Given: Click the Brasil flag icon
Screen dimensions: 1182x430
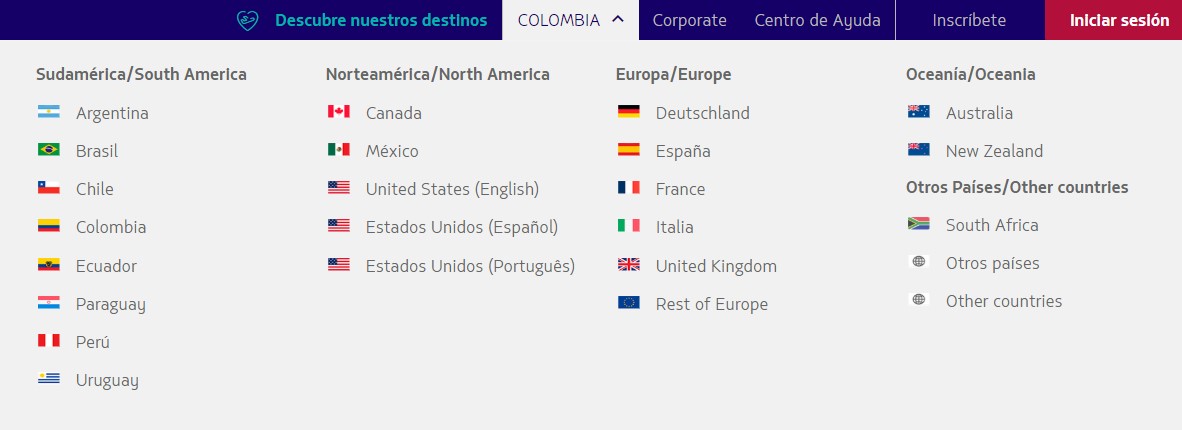Looking at the screenshot, I should click(48, 150).
